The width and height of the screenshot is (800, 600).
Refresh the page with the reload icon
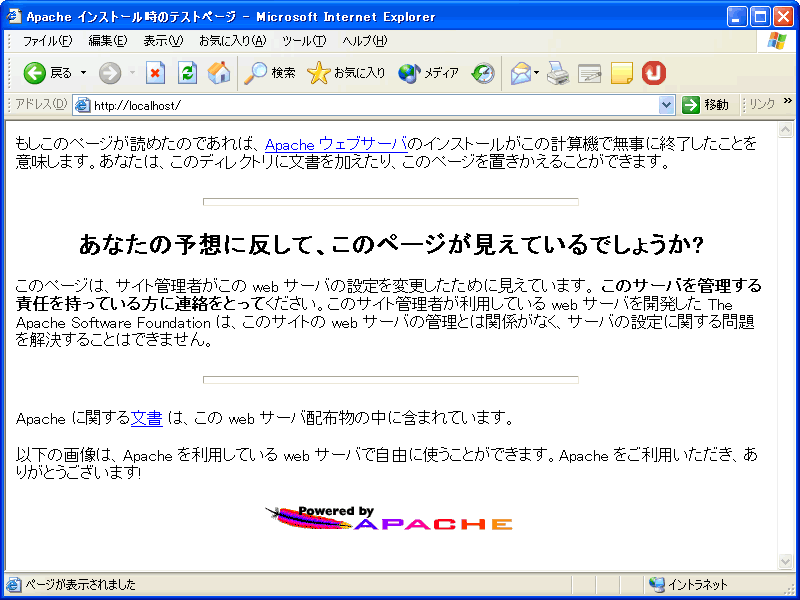187,73
